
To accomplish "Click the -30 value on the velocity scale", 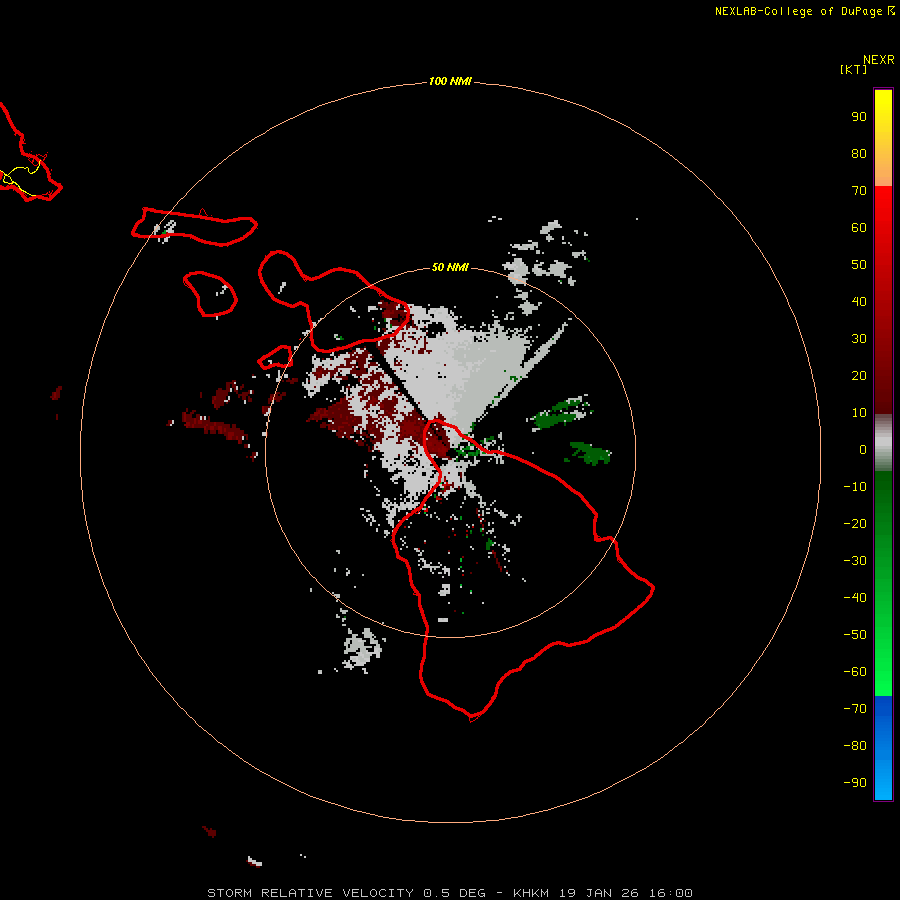I will 855,561.
